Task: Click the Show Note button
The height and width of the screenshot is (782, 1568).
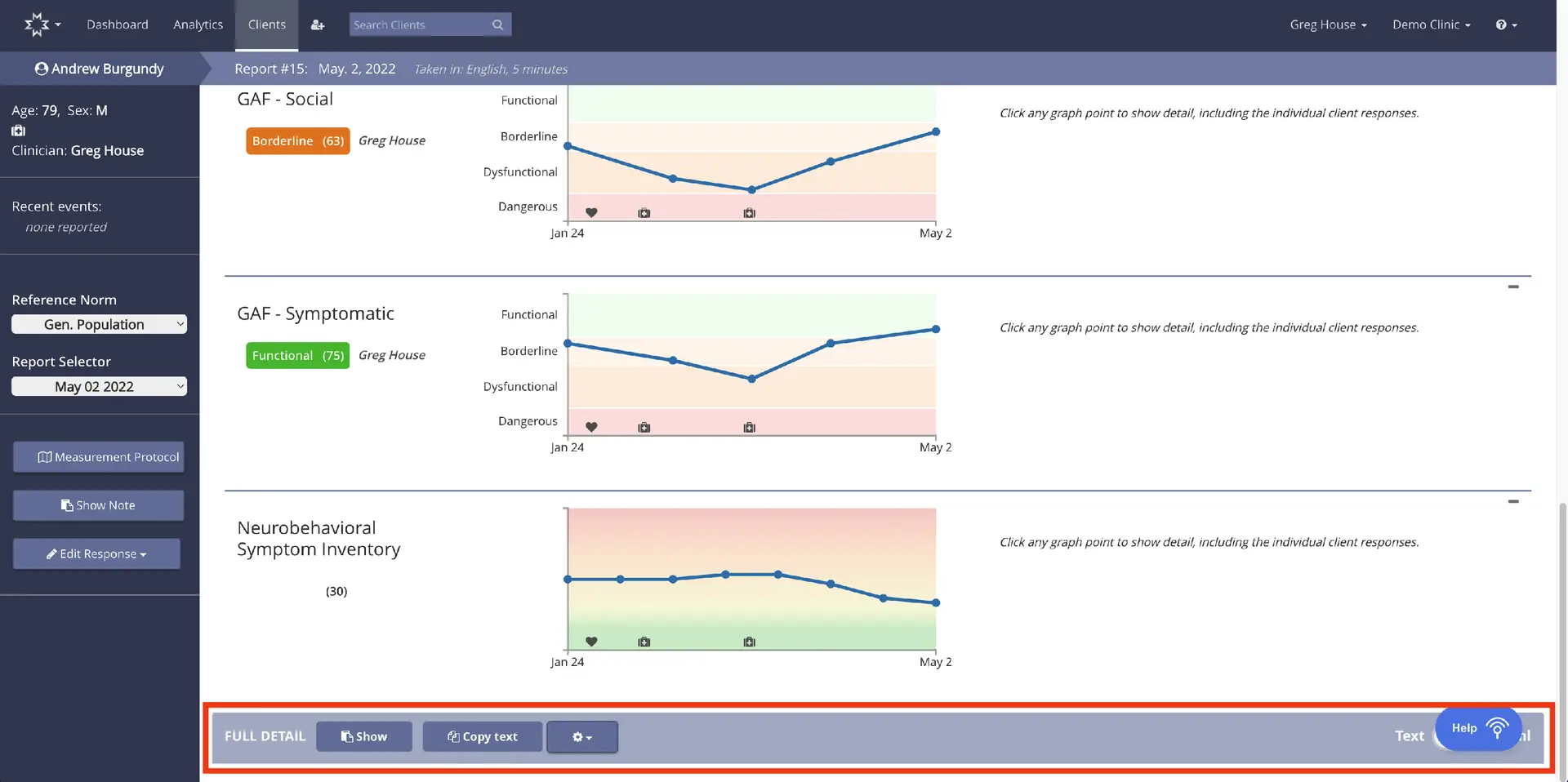Action: pos(98,504)
